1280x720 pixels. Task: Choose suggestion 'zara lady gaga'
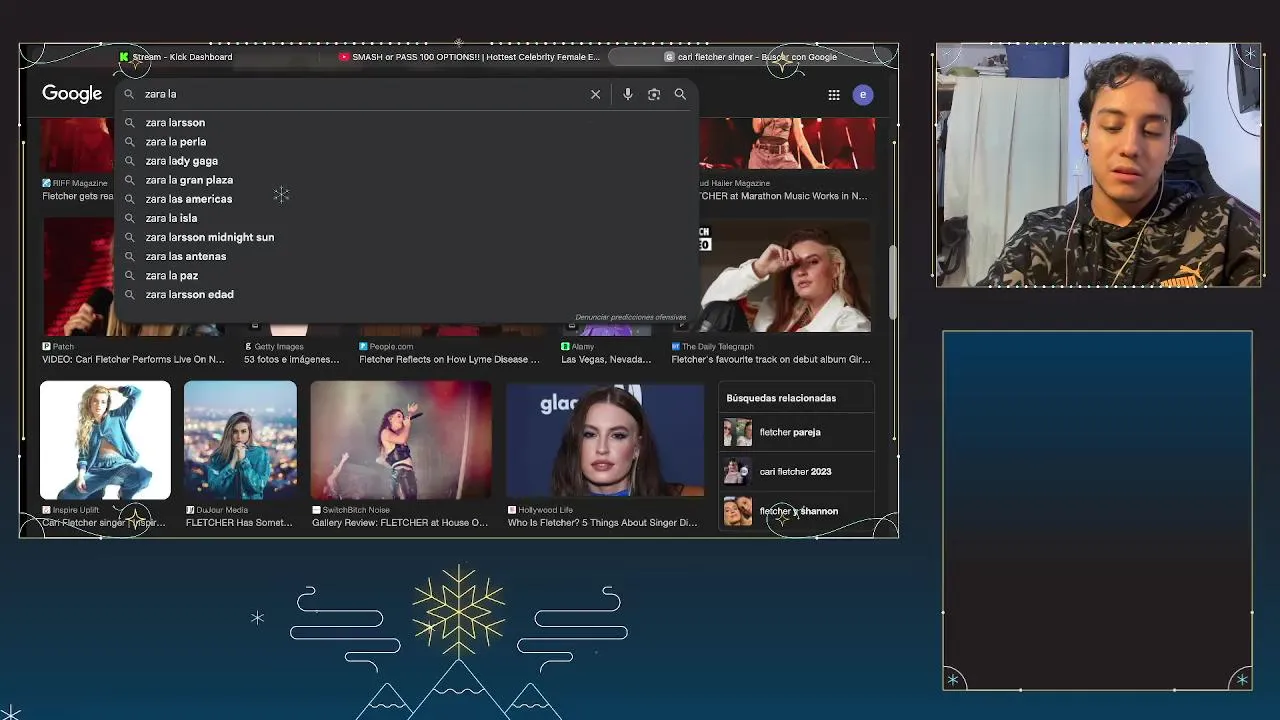tap(181, 161)
